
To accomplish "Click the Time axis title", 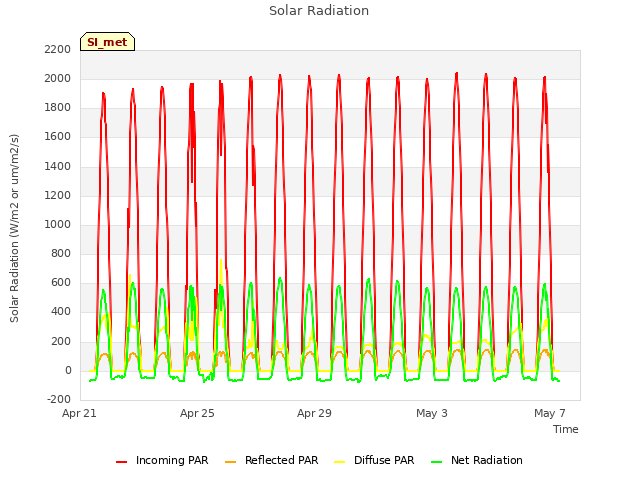I will click(x=566, y=429).
